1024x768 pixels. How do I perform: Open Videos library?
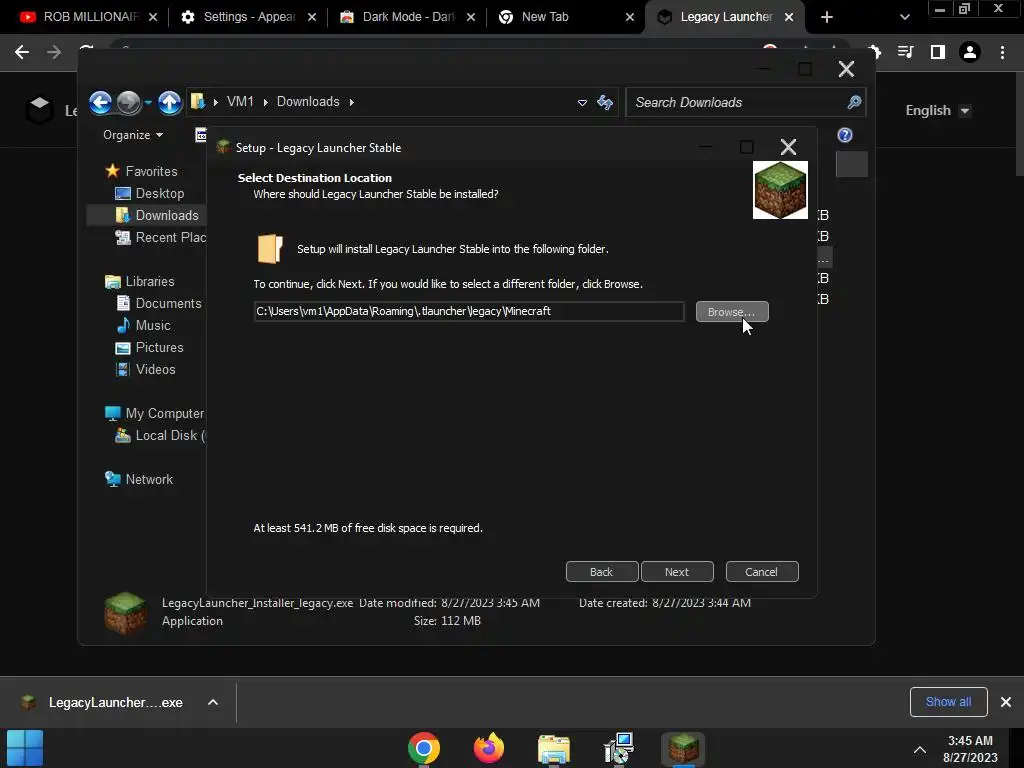tap(146, 370)
